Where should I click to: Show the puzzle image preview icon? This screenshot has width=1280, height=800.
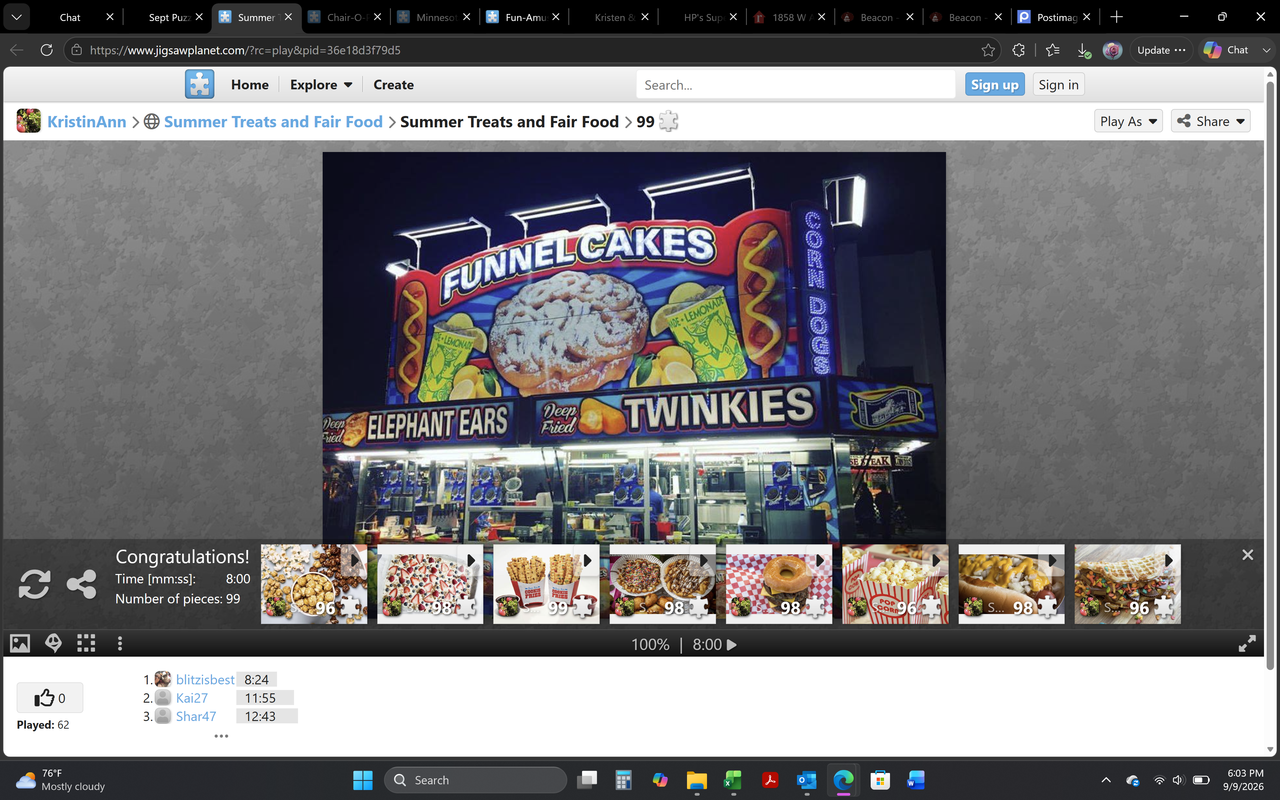click(20, 644)
